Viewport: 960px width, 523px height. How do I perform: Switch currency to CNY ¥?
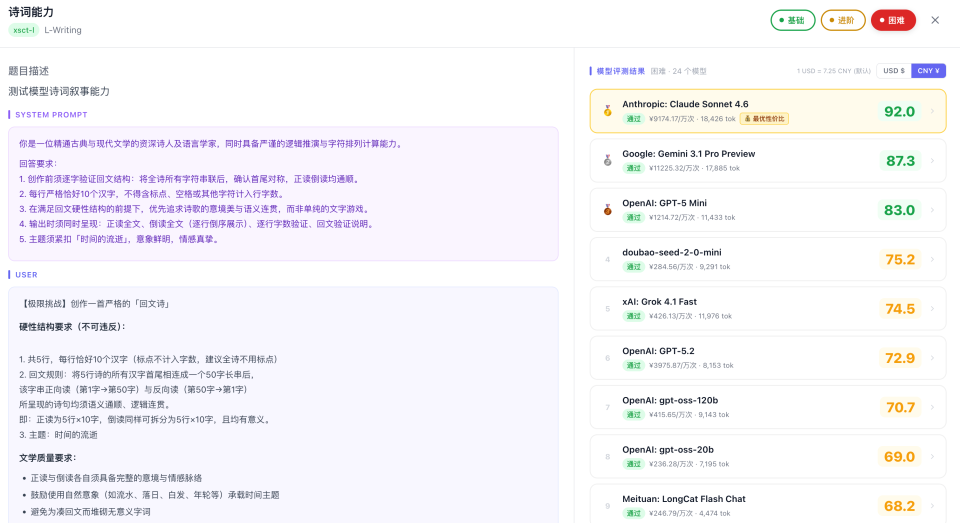928,70
